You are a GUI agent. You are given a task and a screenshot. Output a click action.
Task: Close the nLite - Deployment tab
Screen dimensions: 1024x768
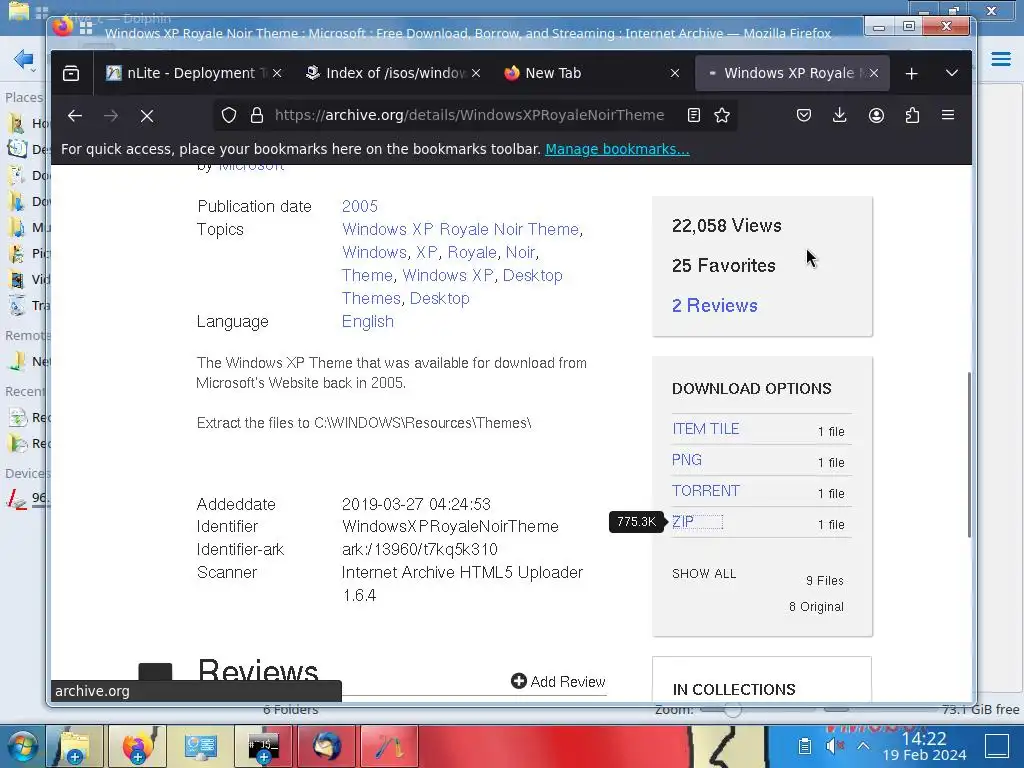tap(277, 73)
